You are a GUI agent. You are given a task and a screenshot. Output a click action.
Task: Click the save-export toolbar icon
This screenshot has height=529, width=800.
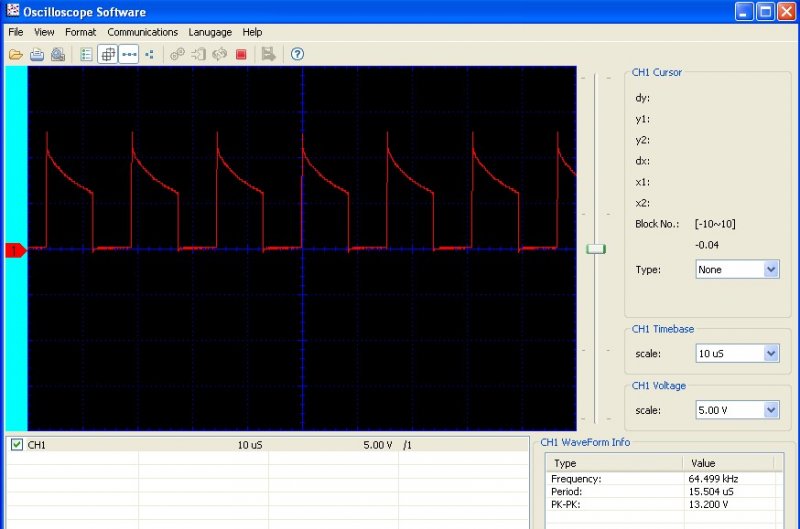[268, 54]
